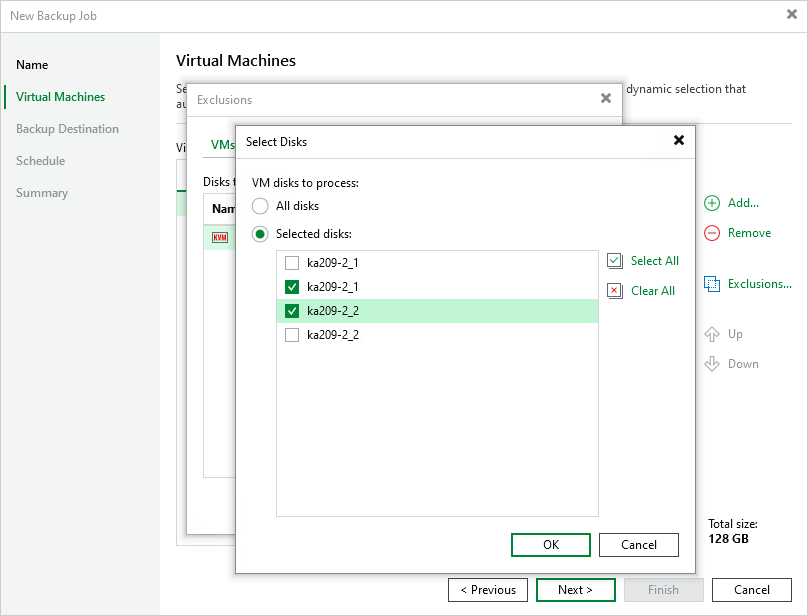Click the Down arrow icon
This screenshot has height=616, width=808.
[x=712, y=363]
